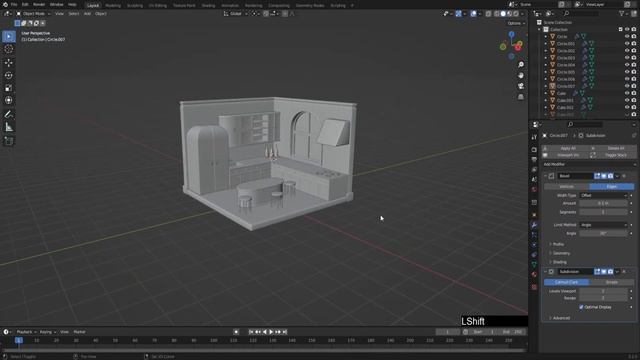The image size is (640, 360).
Task: Select the Rotate tool
Action: [x=9, y=75]
